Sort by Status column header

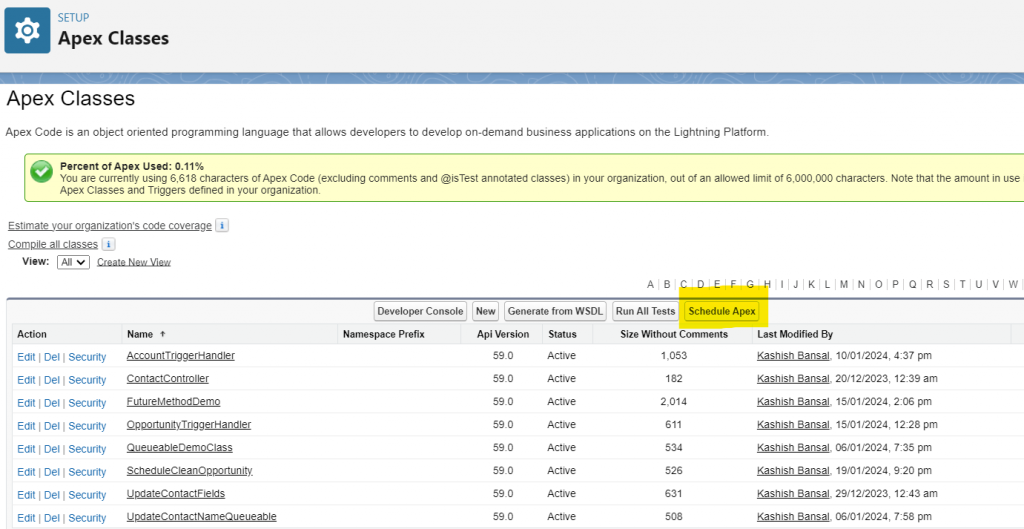[562, 334]
